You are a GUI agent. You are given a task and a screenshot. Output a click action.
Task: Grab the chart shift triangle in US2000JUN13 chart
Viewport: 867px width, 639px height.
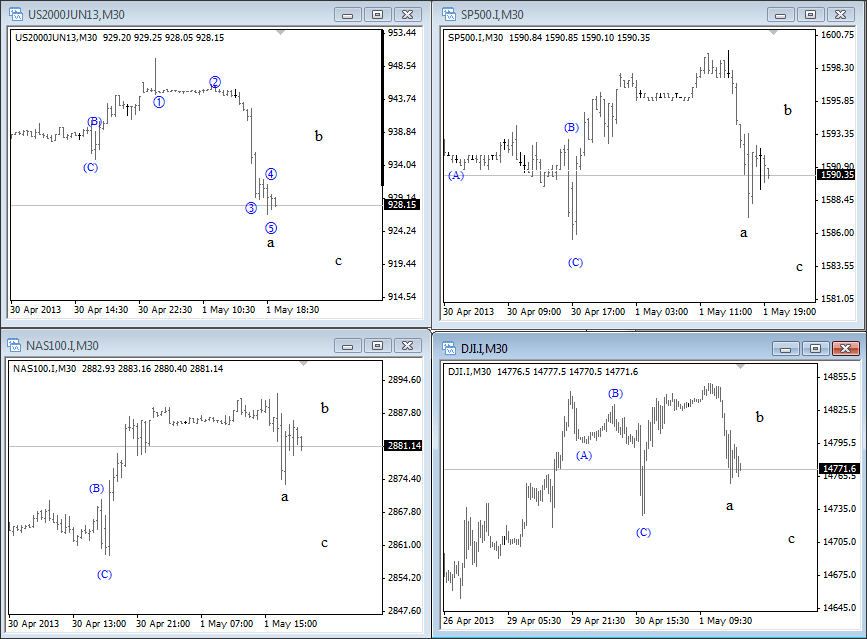click(281, 34)
